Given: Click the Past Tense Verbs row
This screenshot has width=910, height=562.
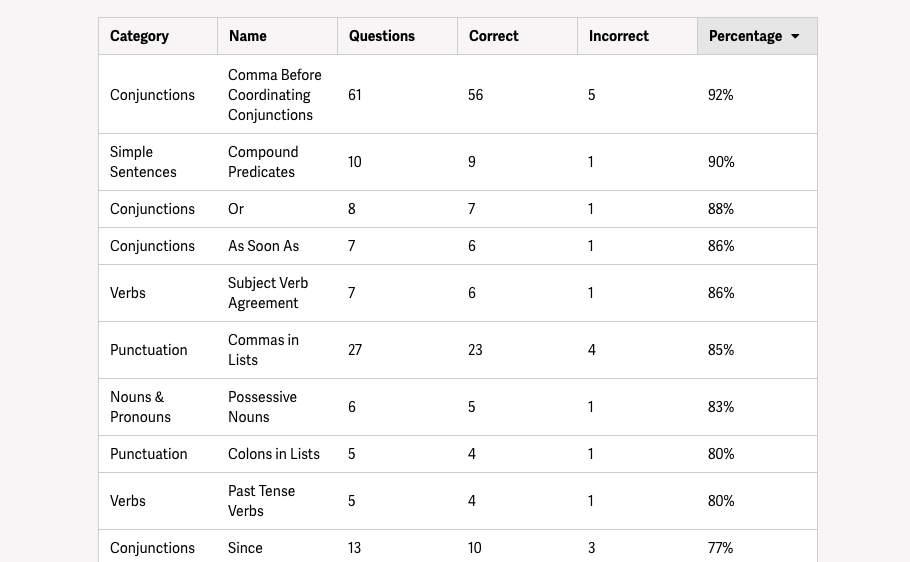Looking at the screenshot, I should click(x=458, y=501).
